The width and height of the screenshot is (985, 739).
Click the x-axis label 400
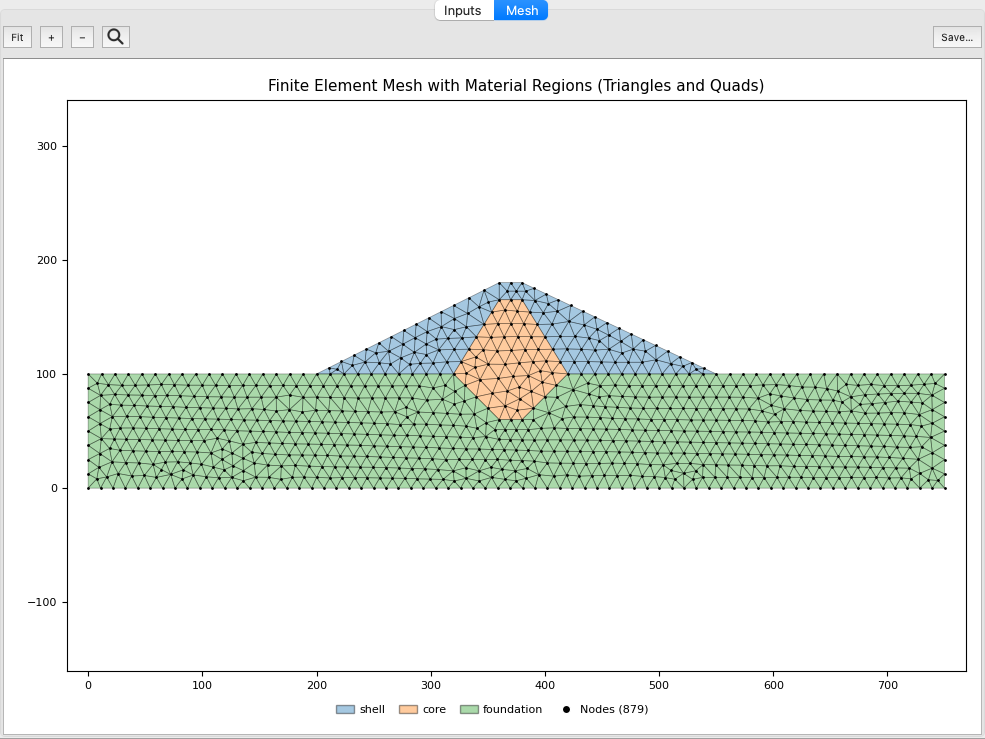[545, 686]
